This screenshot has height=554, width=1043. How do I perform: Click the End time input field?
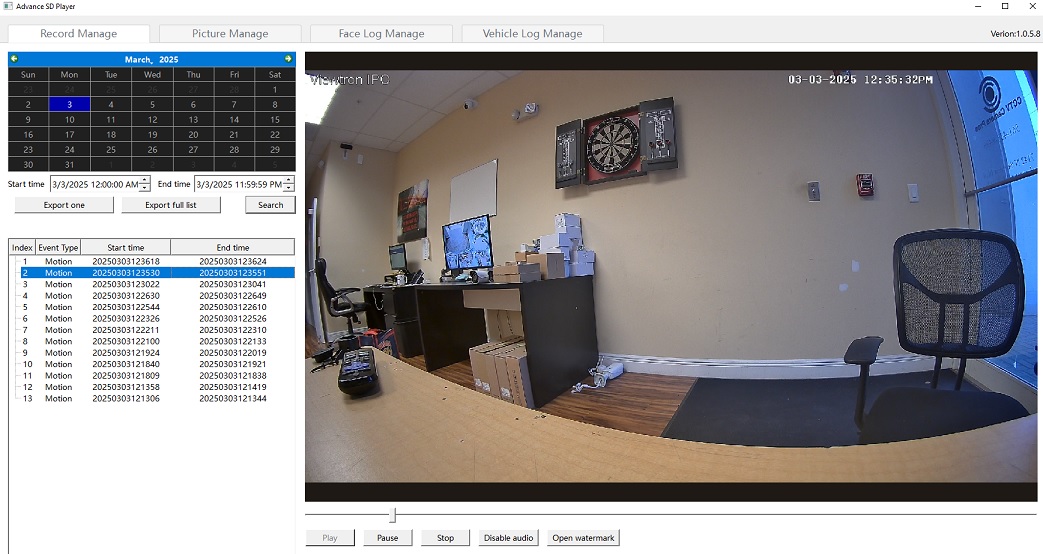[239, 184]
